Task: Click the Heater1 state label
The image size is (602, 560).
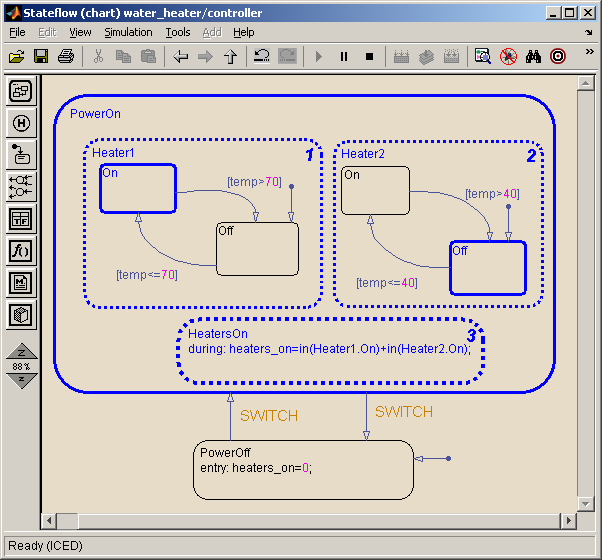Action: pyautogui.click(x=113, y=153)
